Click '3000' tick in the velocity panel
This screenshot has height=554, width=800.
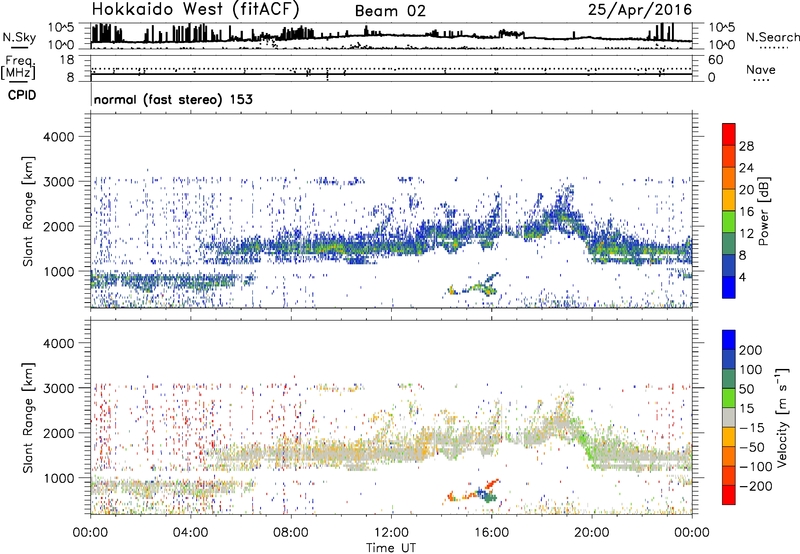[59, 388]
